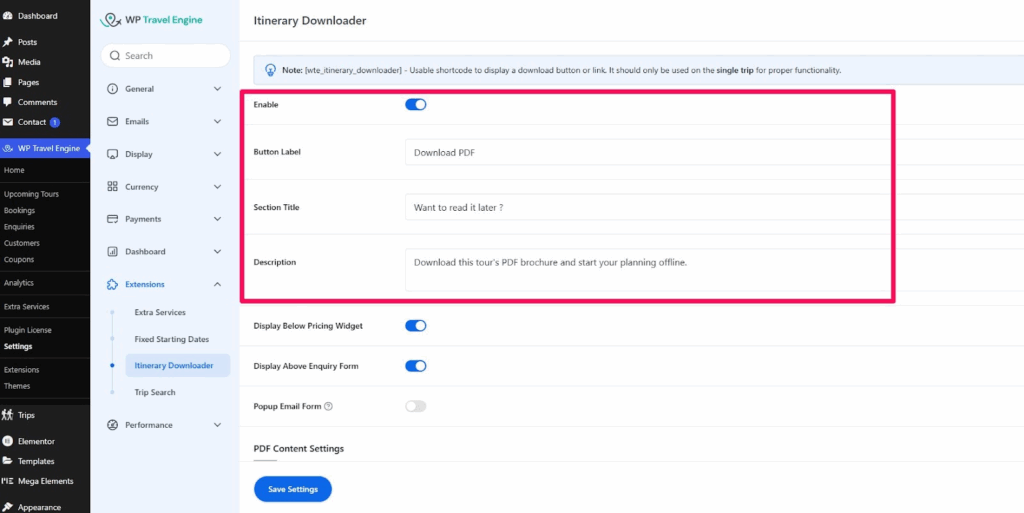Click the search magnifier icon
This screenshot has height=513, width=1024.
115,56
